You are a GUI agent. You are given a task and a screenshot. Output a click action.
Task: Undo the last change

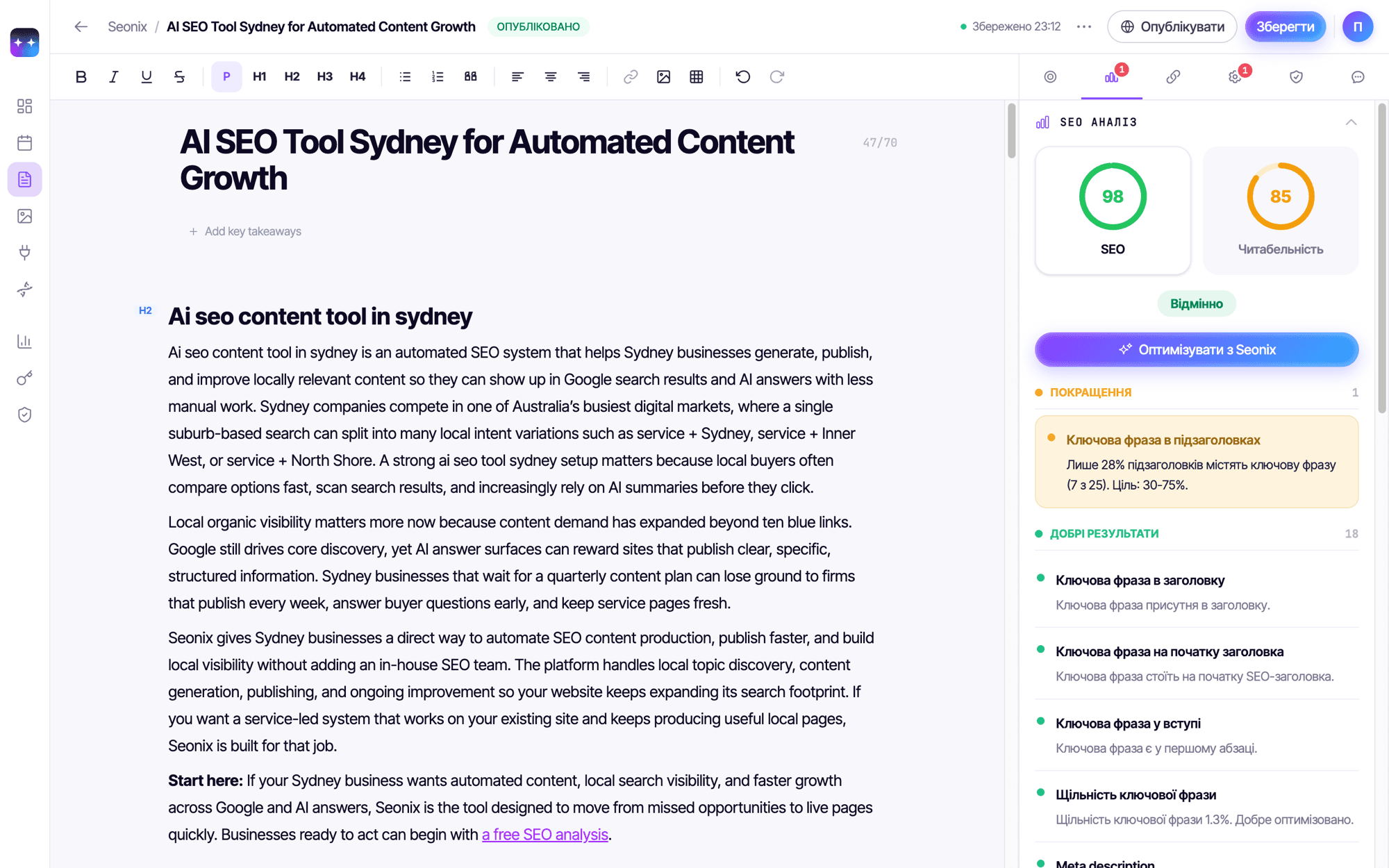pyautogui.click(x=743, y=76)
